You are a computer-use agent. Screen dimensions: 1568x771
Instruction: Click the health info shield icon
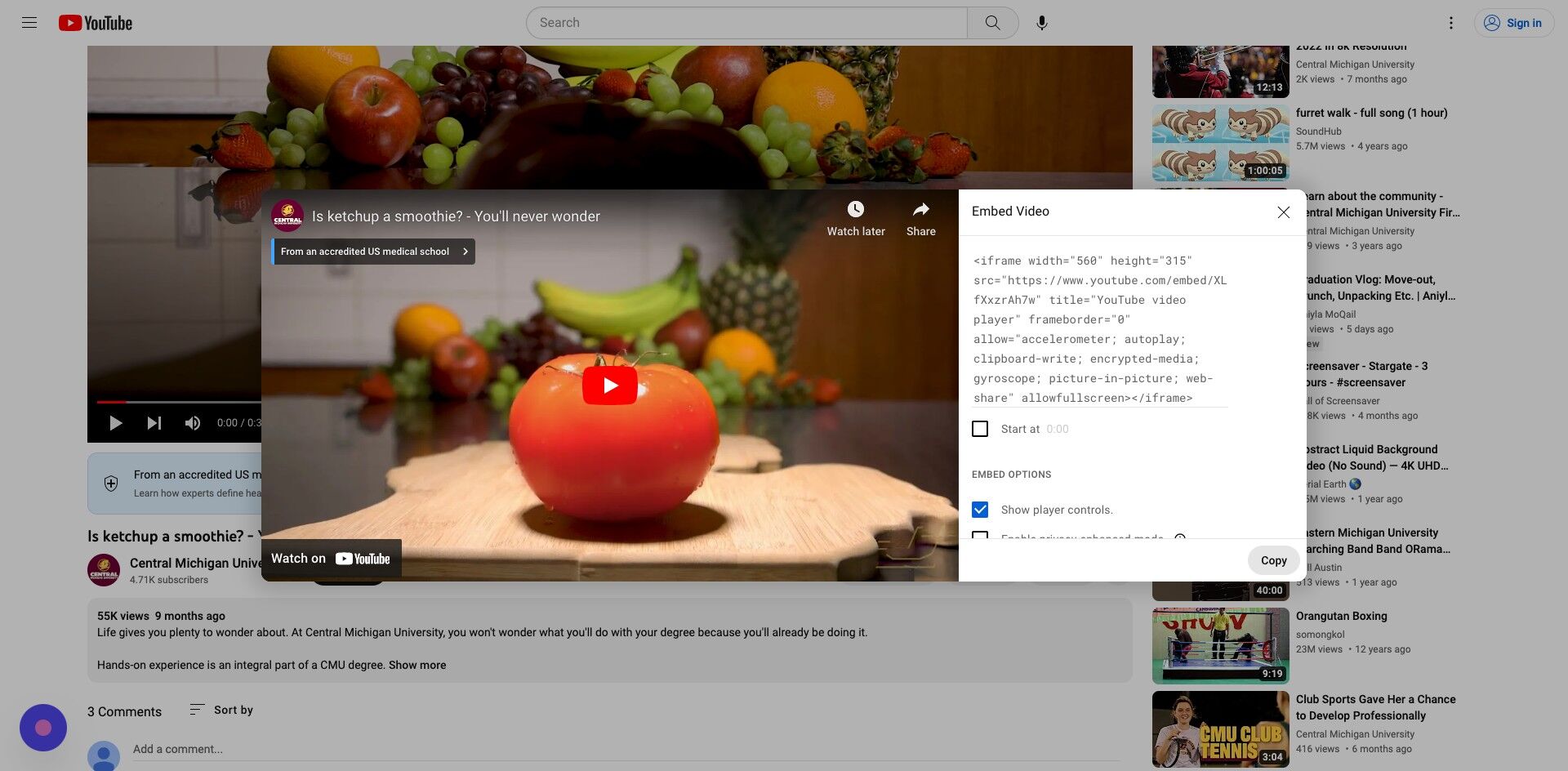pos(111,484)
